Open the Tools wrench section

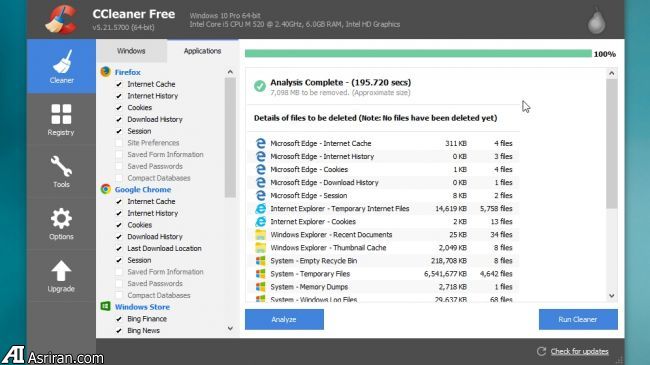point(61,171)
